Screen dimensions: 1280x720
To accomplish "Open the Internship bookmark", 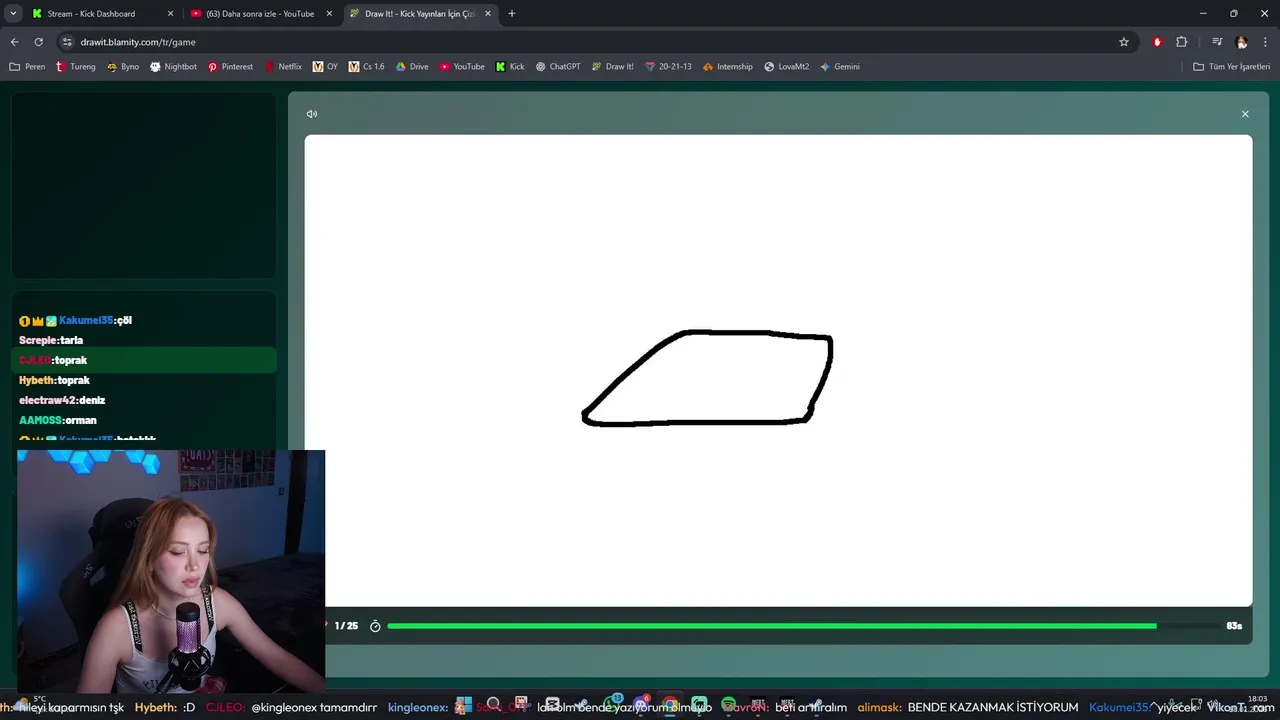I will 728,67.
